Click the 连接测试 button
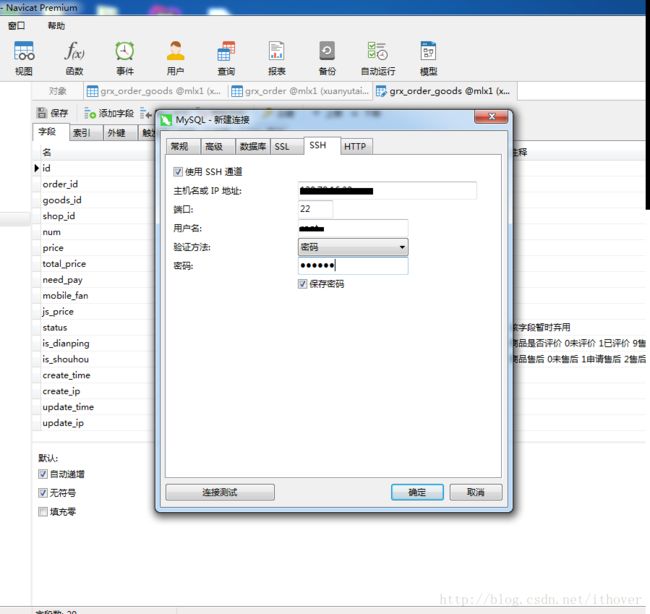Screen dimensions: 650x614 220,492
